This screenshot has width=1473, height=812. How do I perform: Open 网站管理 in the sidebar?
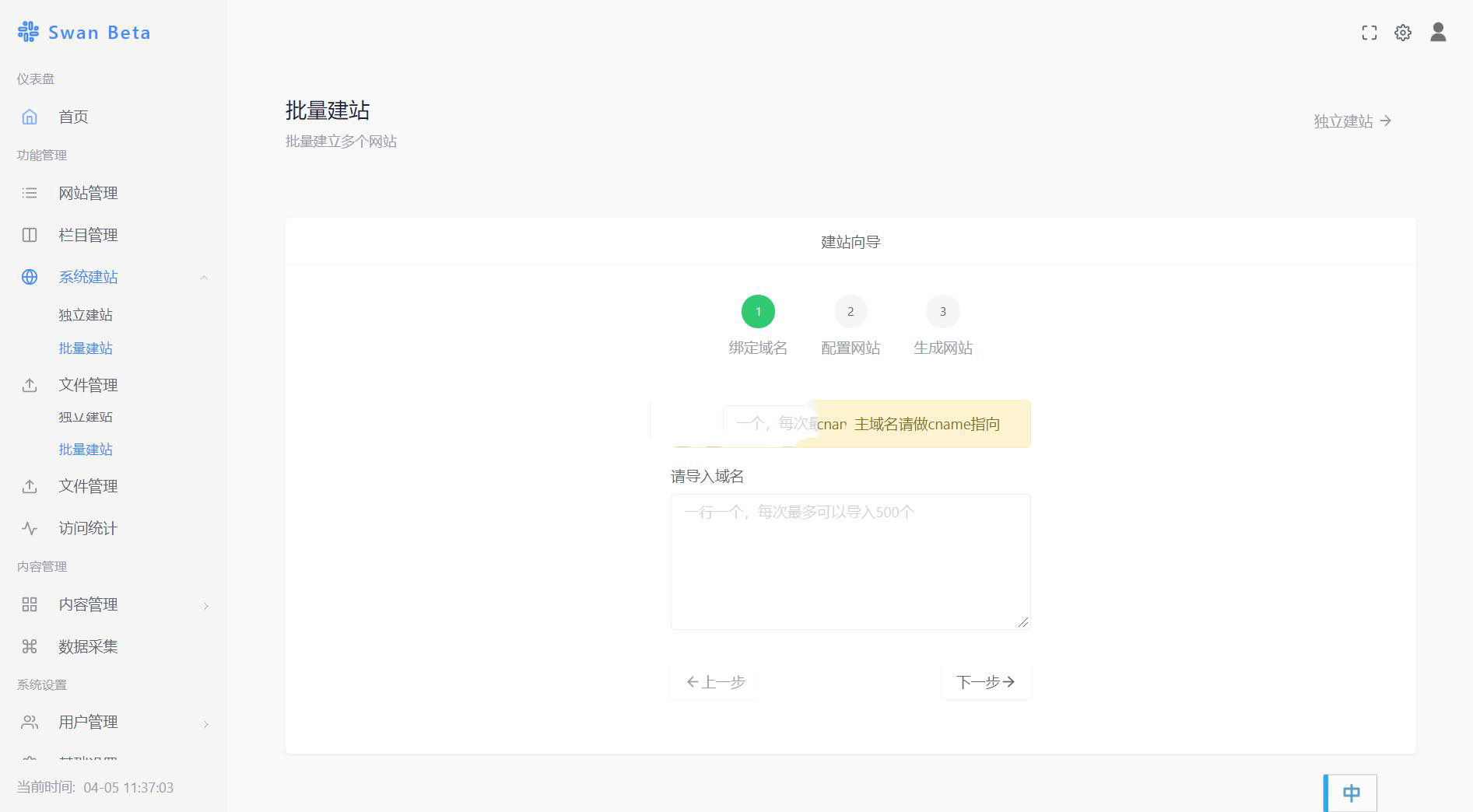click(88, 193)
